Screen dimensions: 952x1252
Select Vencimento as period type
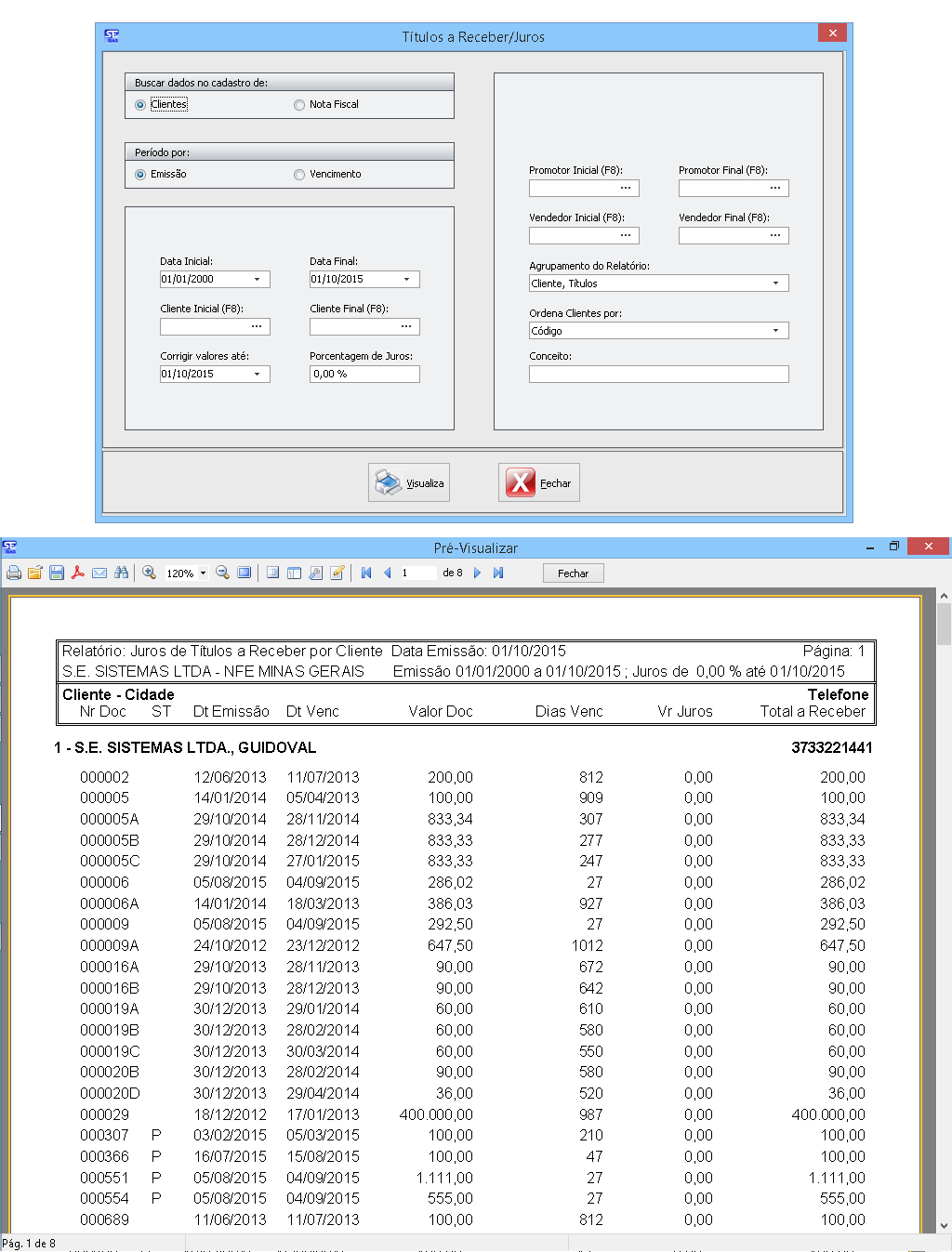pyautogui.click(x=299, y=175)
